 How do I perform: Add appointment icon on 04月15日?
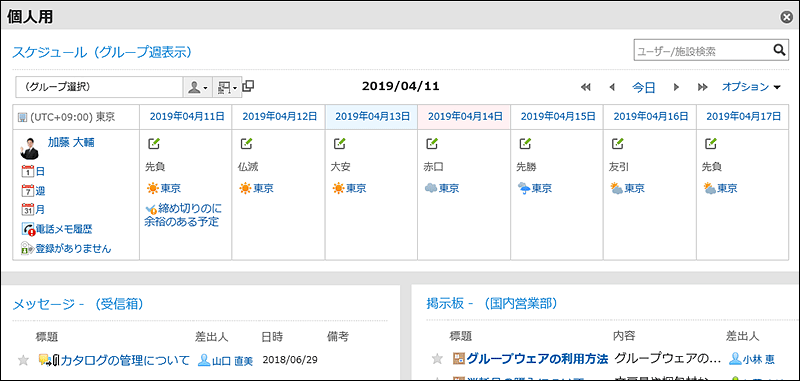point(525,144)
